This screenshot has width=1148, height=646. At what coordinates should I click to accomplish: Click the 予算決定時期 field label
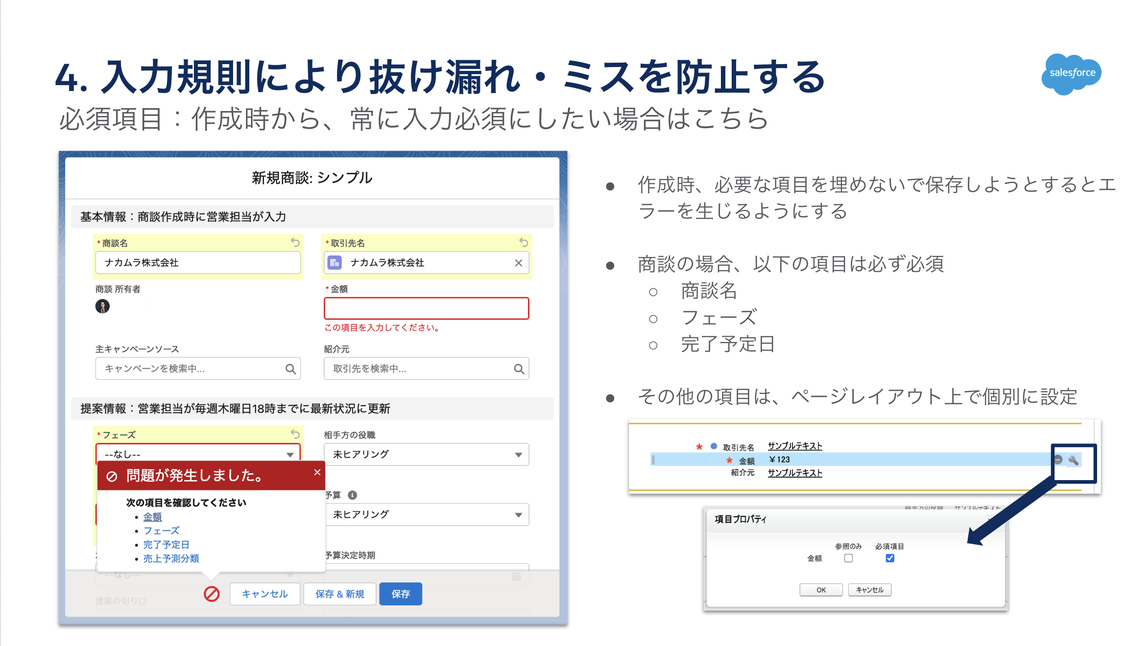coord(350,555)
